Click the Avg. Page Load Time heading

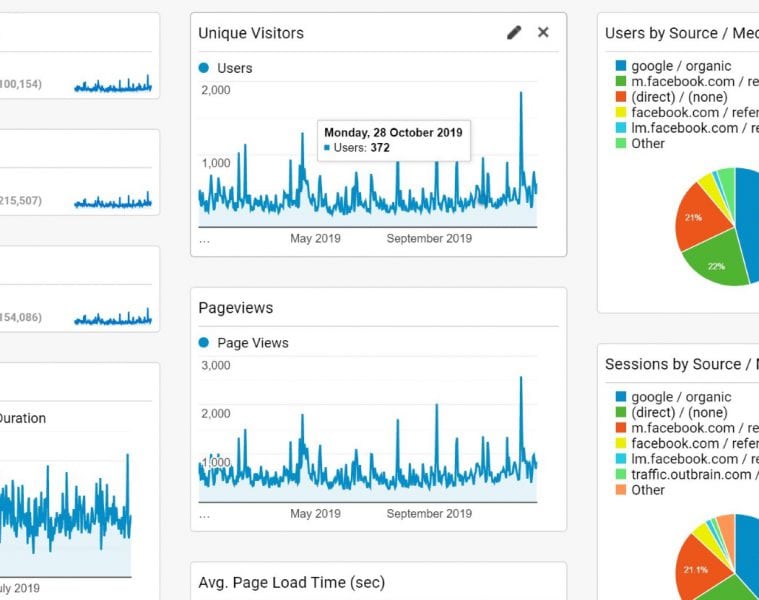click(291, 582)
